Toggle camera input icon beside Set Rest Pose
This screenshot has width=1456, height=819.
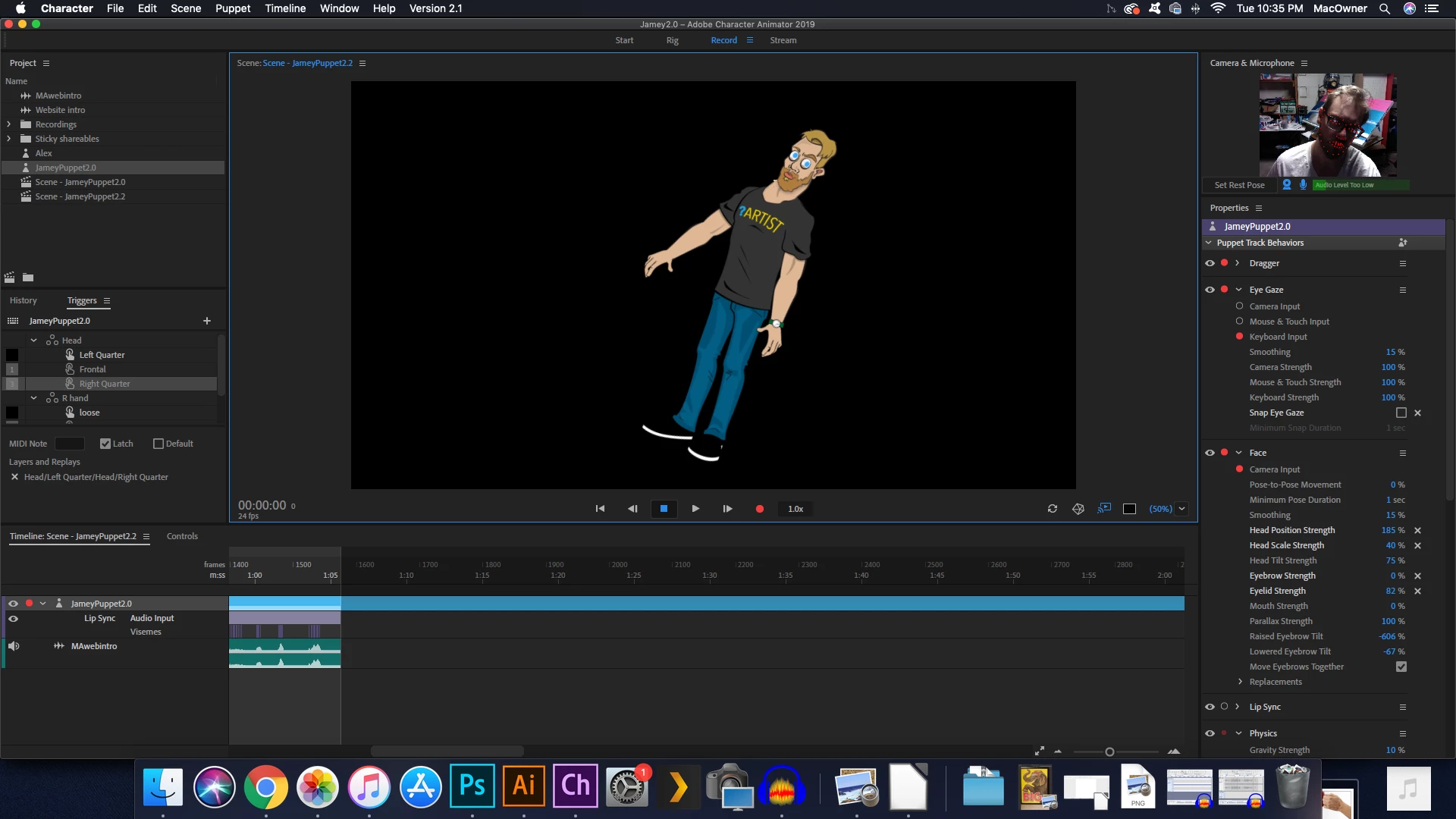pos(1287,185)
